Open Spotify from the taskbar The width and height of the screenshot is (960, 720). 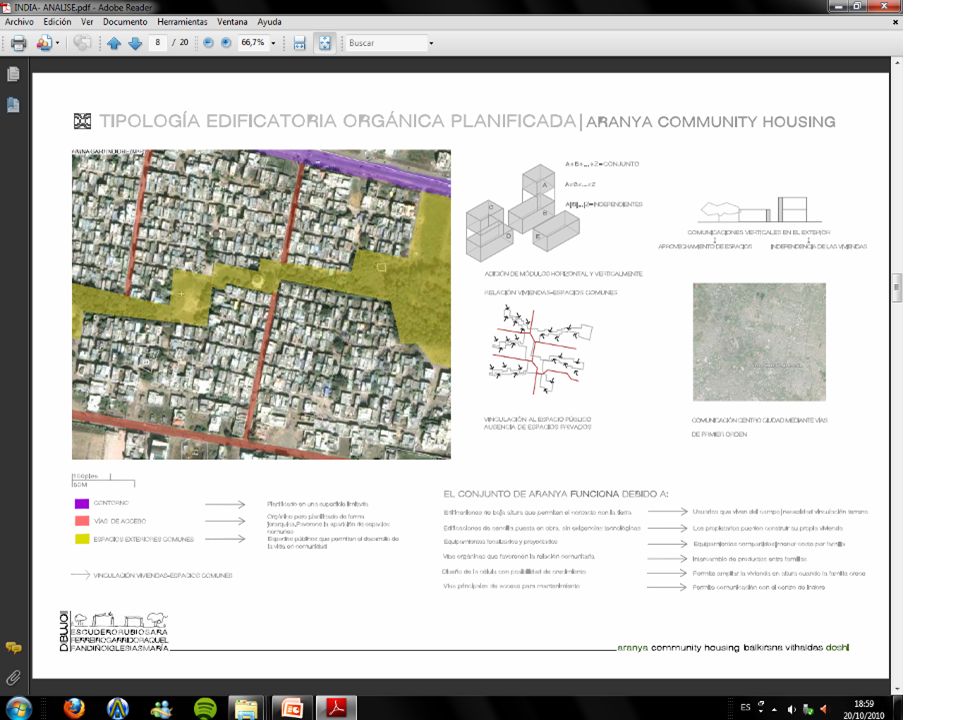204,708
